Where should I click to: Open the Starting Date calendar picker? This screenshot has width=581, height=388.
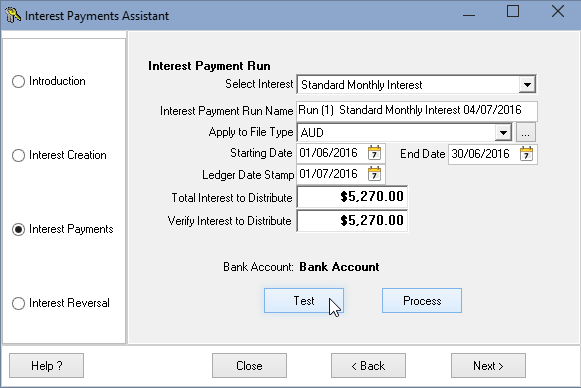(374, 153)
